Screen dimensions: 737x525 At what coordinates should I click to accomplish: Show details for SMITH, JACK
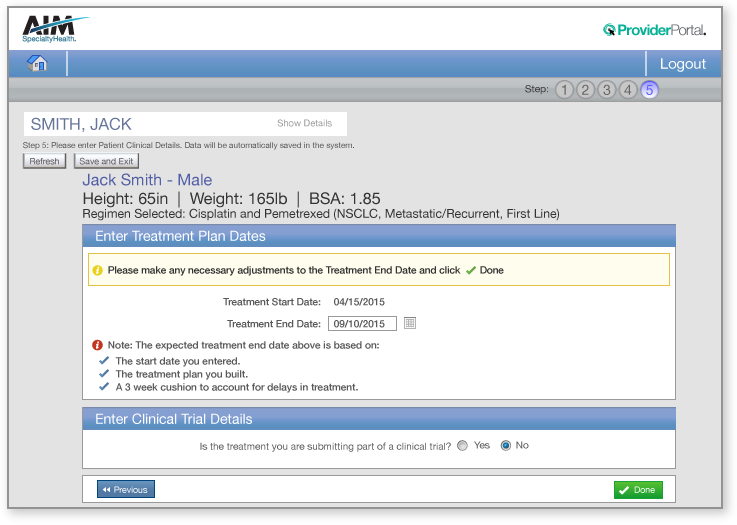point(305,123)
